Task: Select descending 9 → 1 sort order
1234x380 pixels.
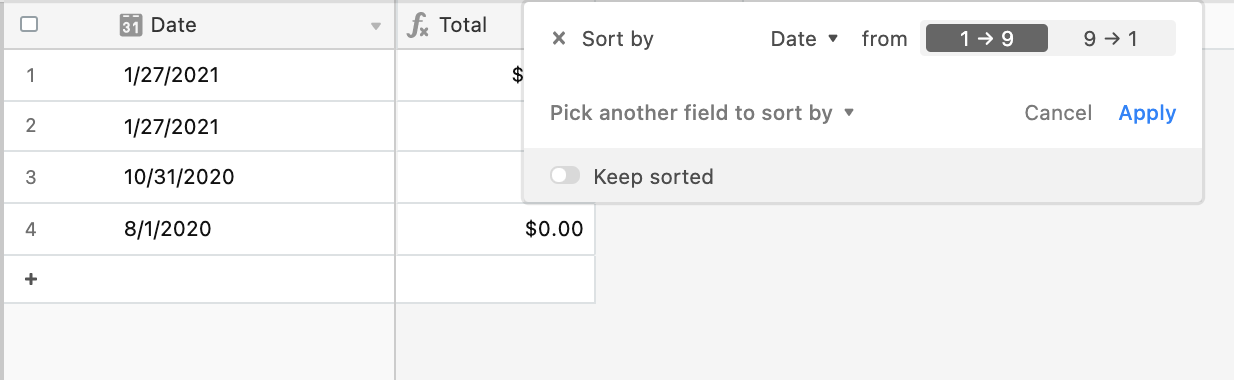Action: pos(1111,39)
